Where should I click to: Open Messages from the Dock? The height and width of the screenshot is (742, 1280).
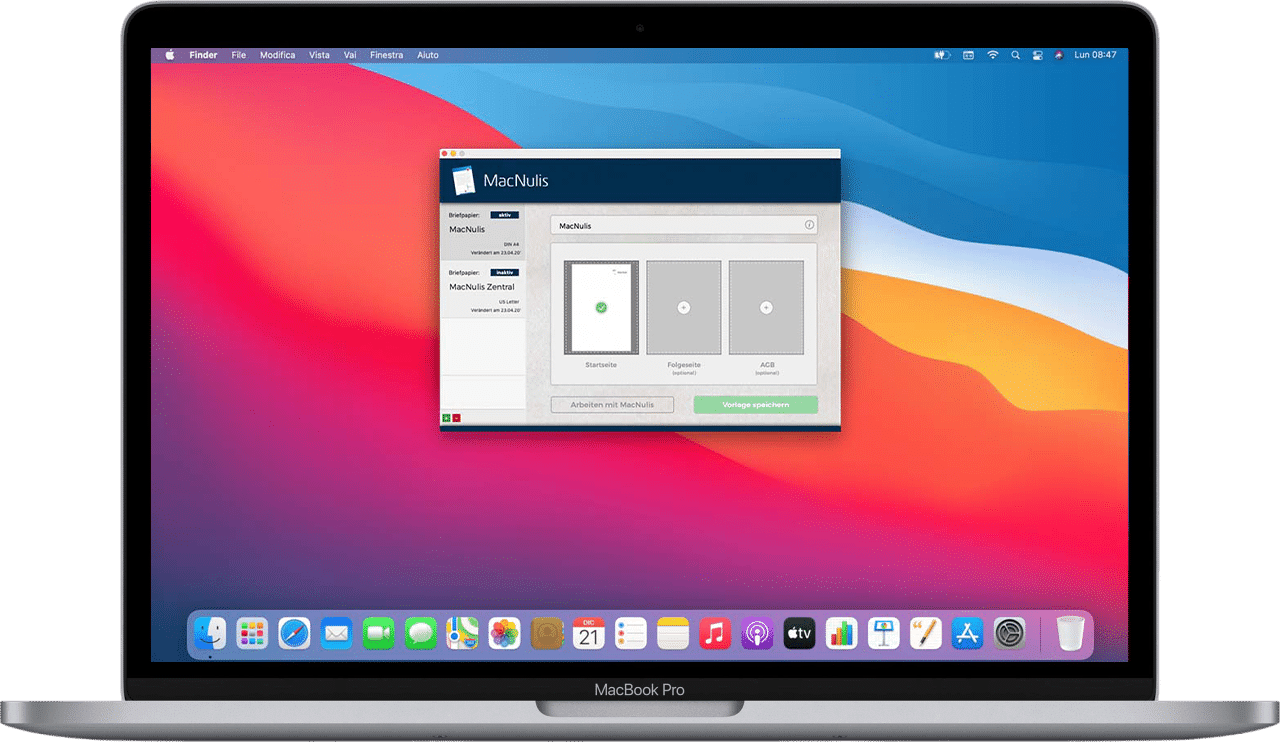click(x=420, y=633)
